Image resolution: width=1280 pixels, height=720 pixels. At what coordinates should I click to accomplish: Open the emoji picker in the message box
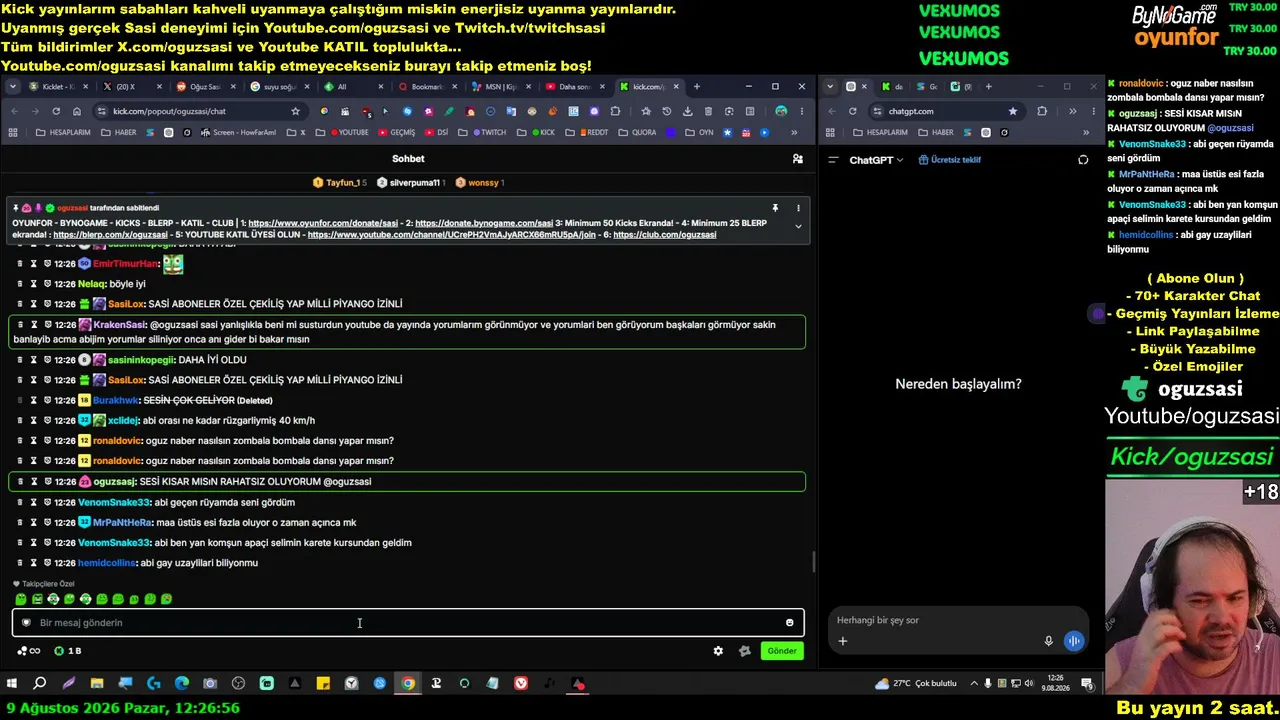(790, 623)
